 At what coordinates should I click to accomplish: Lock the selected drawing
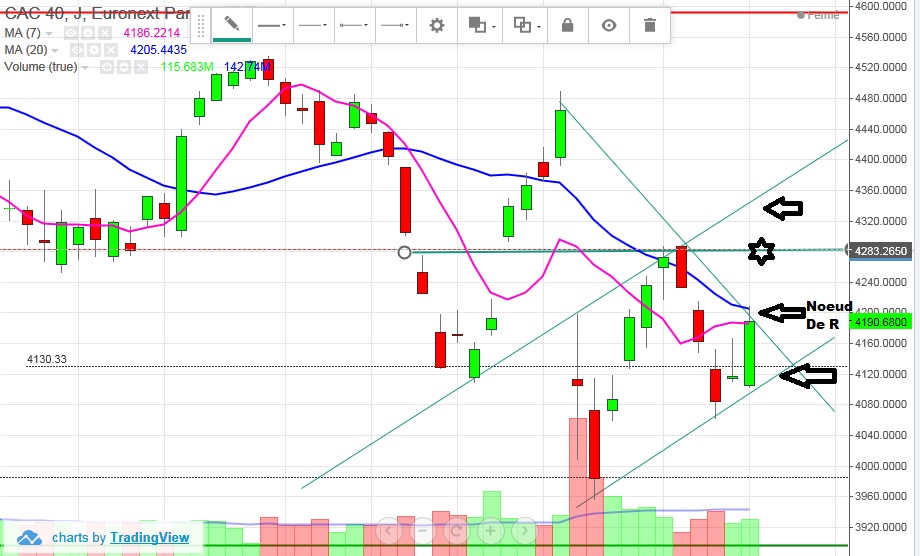(567, 25)
